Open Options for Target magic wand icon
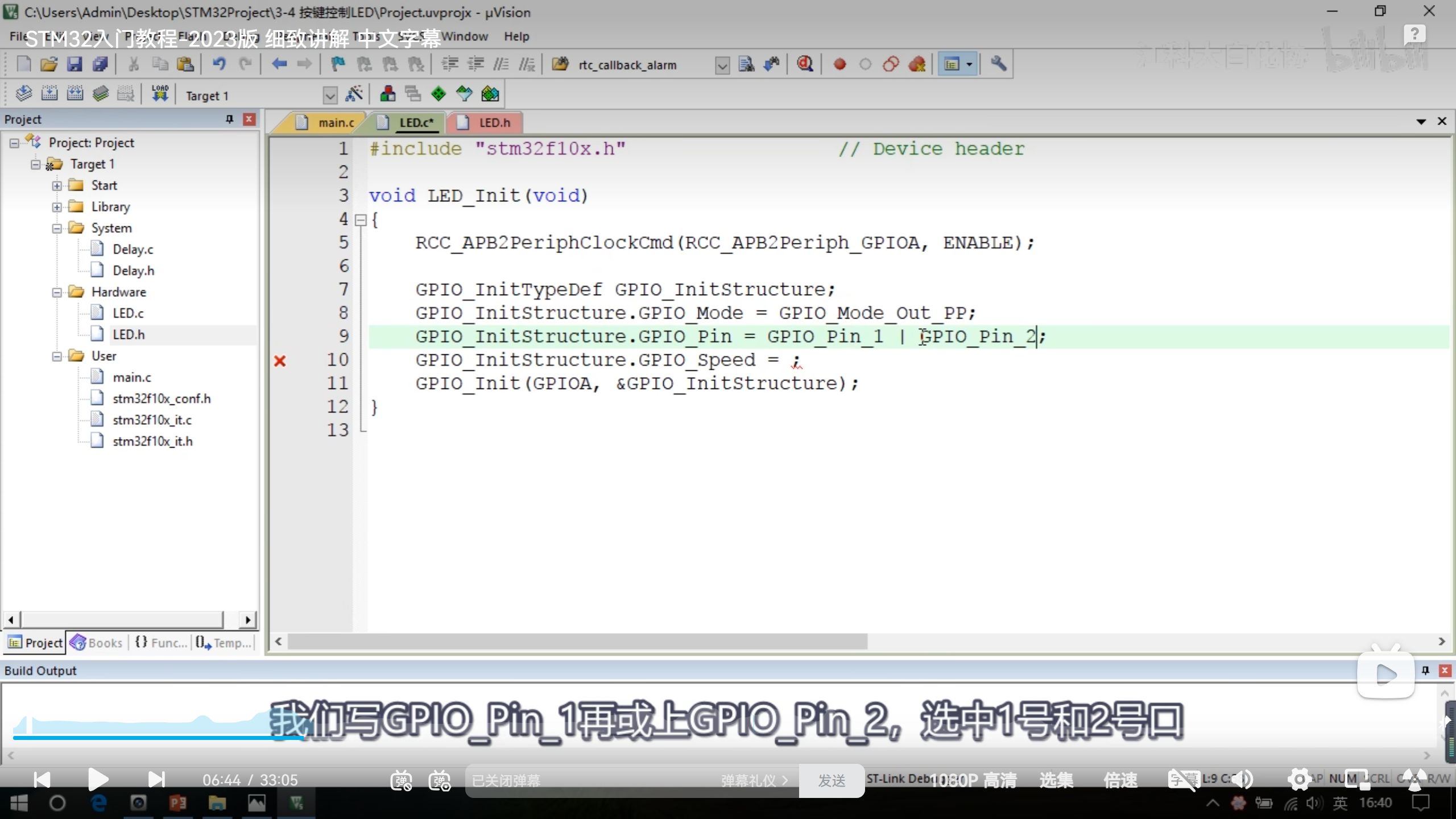 (x=354, y=94)
